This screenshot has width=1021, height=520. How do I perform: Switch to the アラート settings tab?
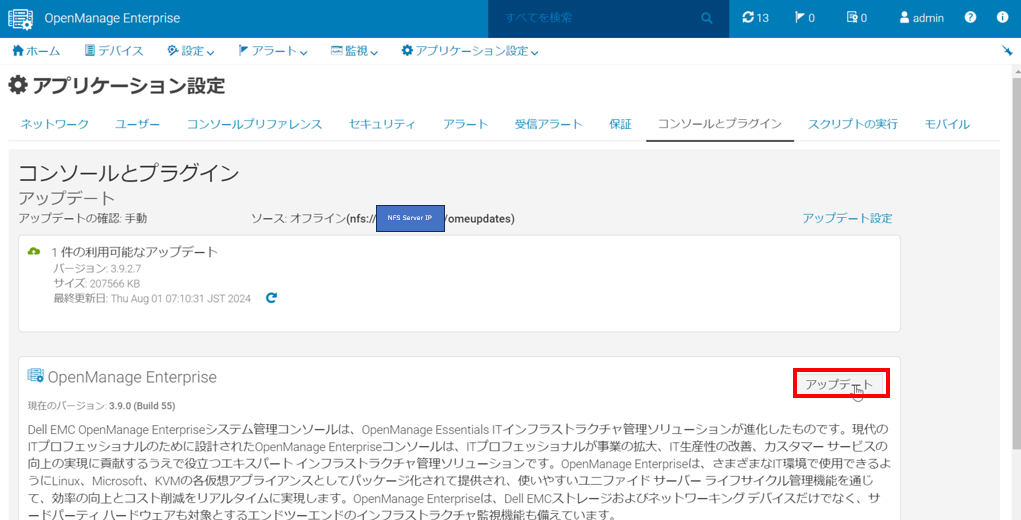[466, 124]
